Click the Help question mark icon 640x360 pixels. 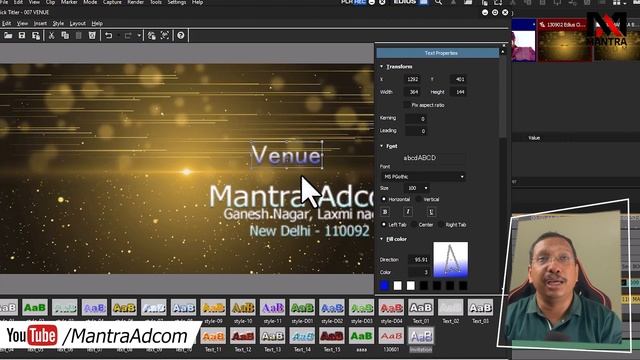point(181,36)
